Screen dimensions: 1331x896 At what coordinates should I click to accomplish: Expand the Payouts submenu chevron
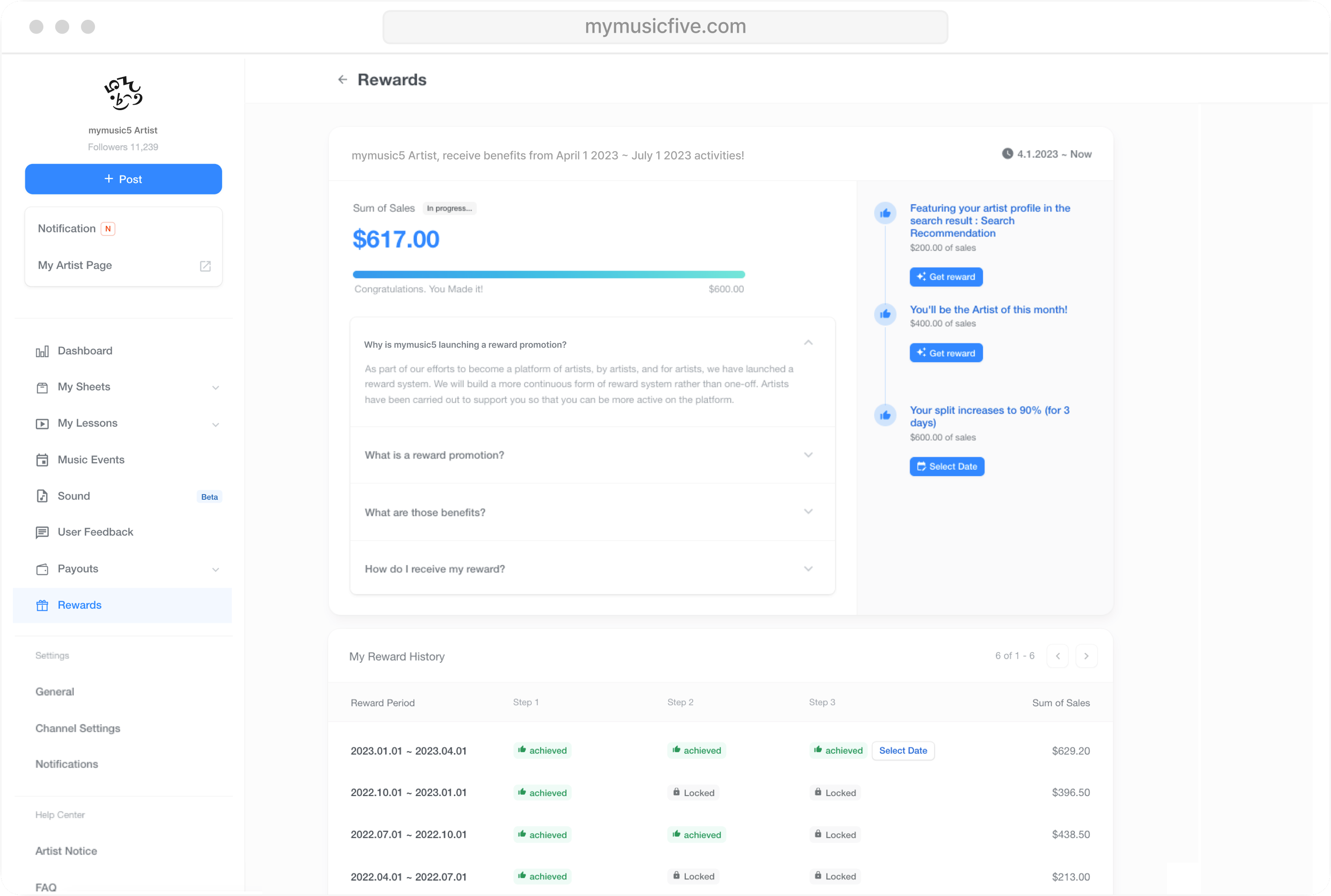pyautogui.click(x=215, y=569)
